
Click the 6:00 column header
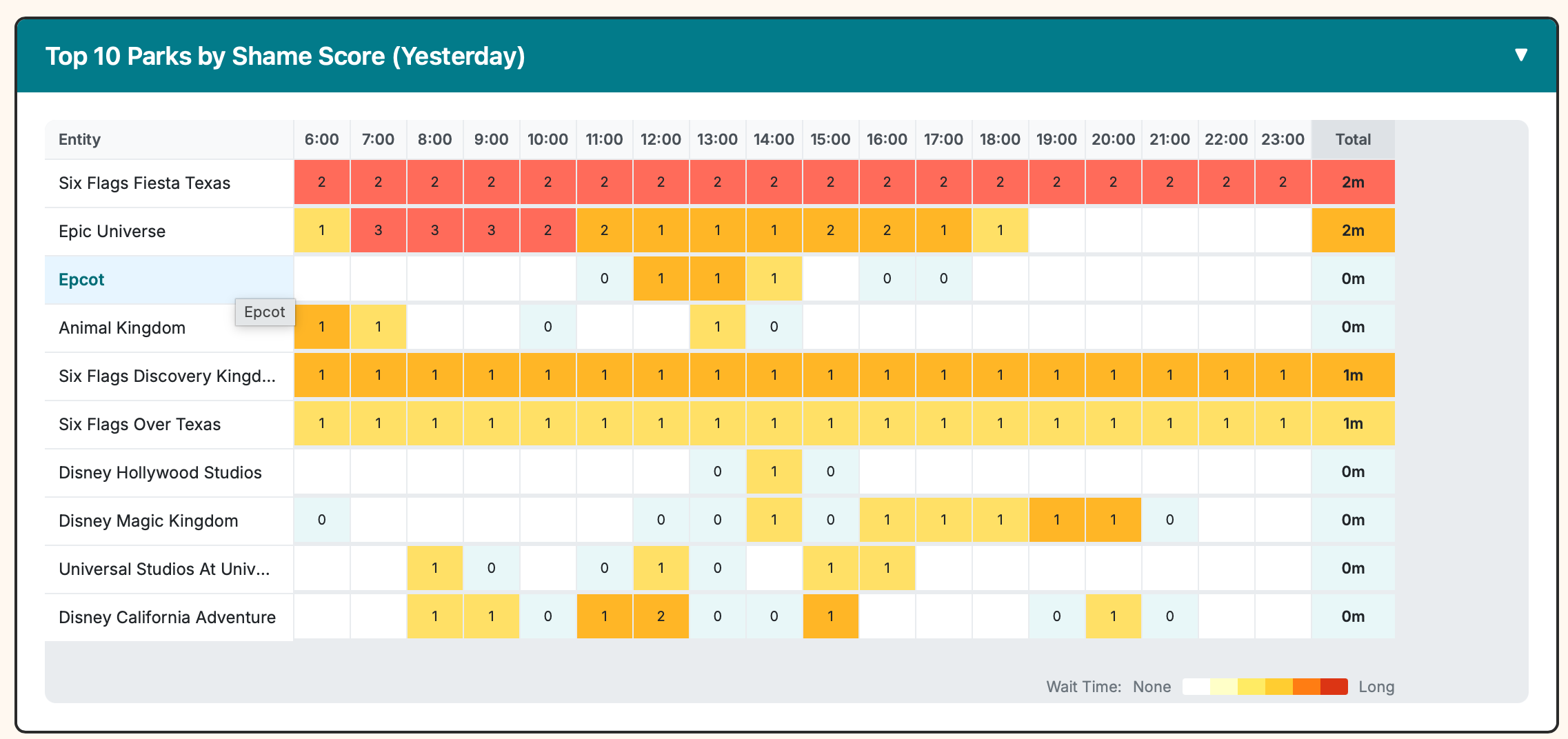coord(321,139)
